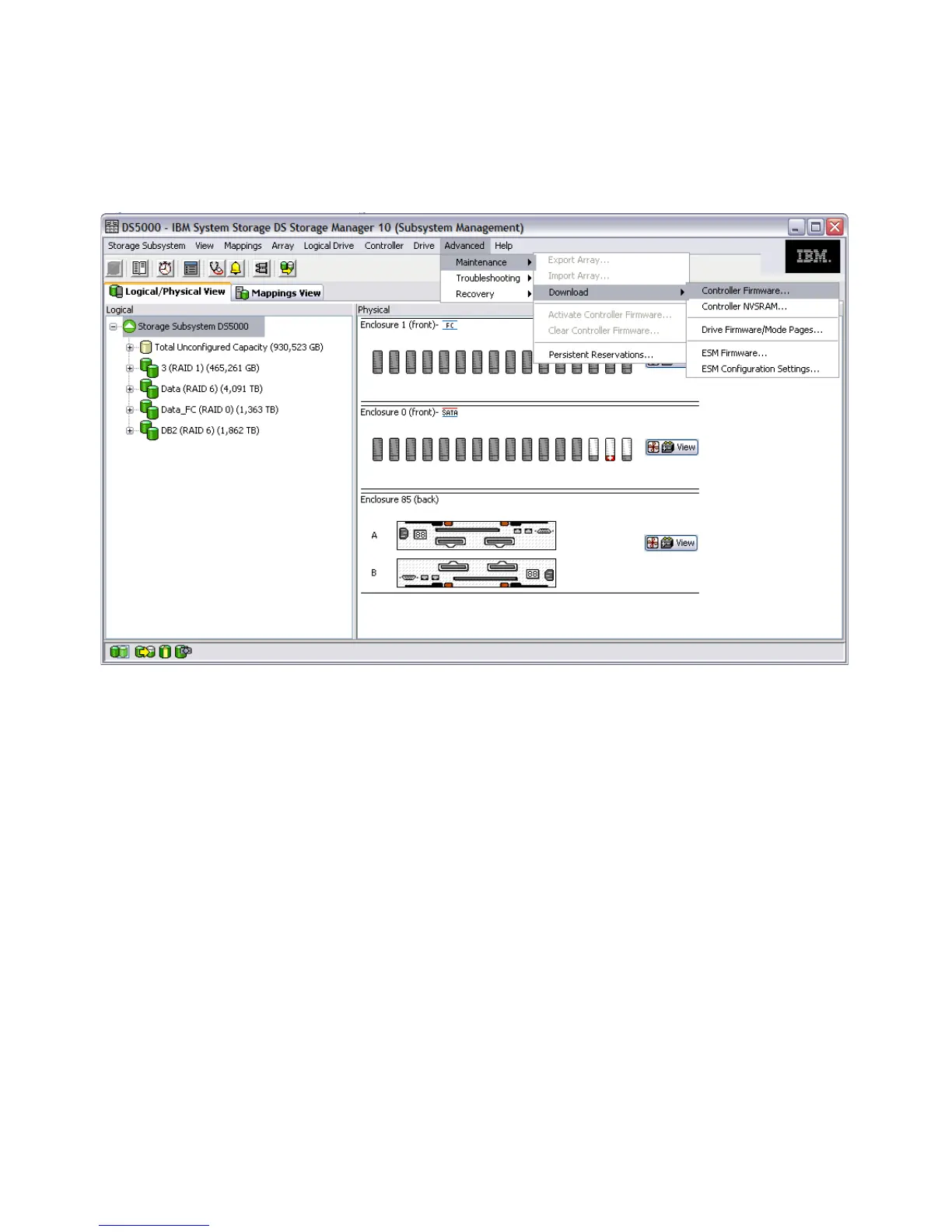Click the View button for Enclosure 85

pos(671,543)
